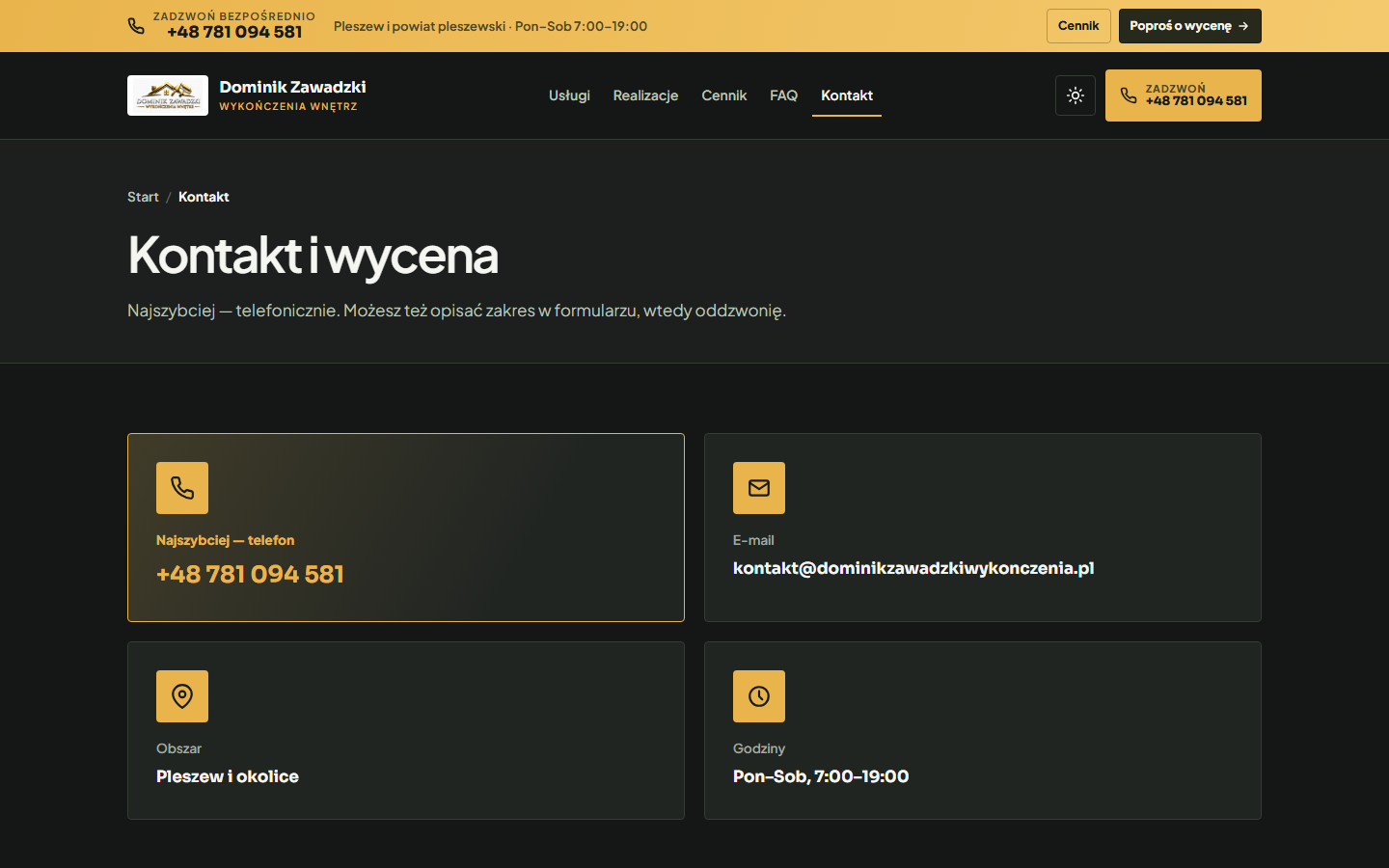Open the Usługi menu item
The height and width of the screenshot is (868, 1389).
pyautogui.click(x=569, y=95)
